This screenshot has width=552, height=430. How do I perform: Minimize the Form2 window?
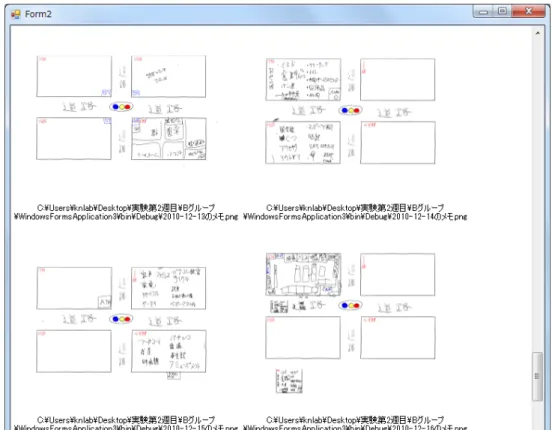484,11
